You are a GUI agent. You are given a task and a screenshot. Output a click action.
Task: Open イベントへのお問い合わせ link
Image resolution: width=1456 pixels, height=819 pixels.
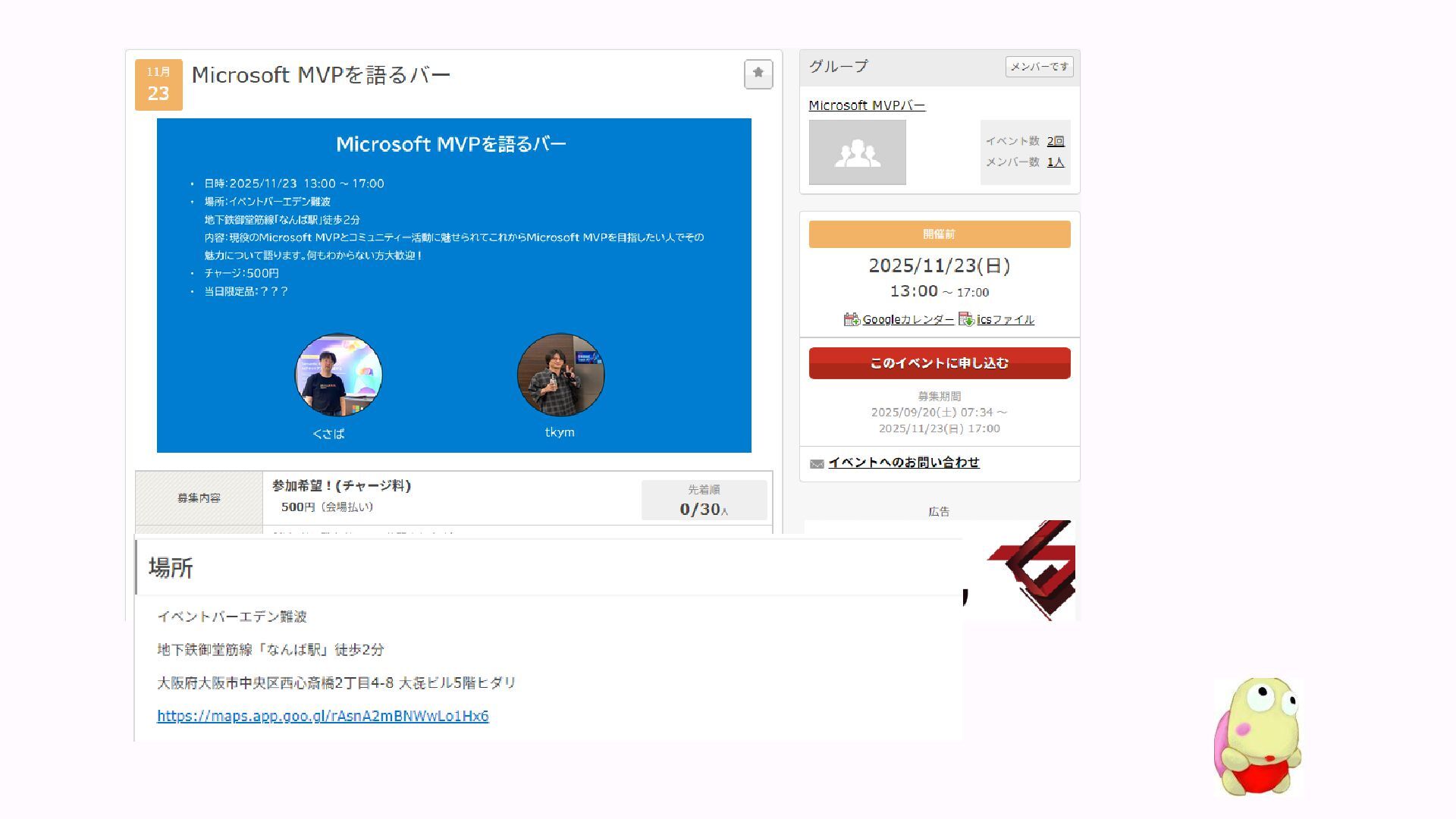[x=904, y=463]
